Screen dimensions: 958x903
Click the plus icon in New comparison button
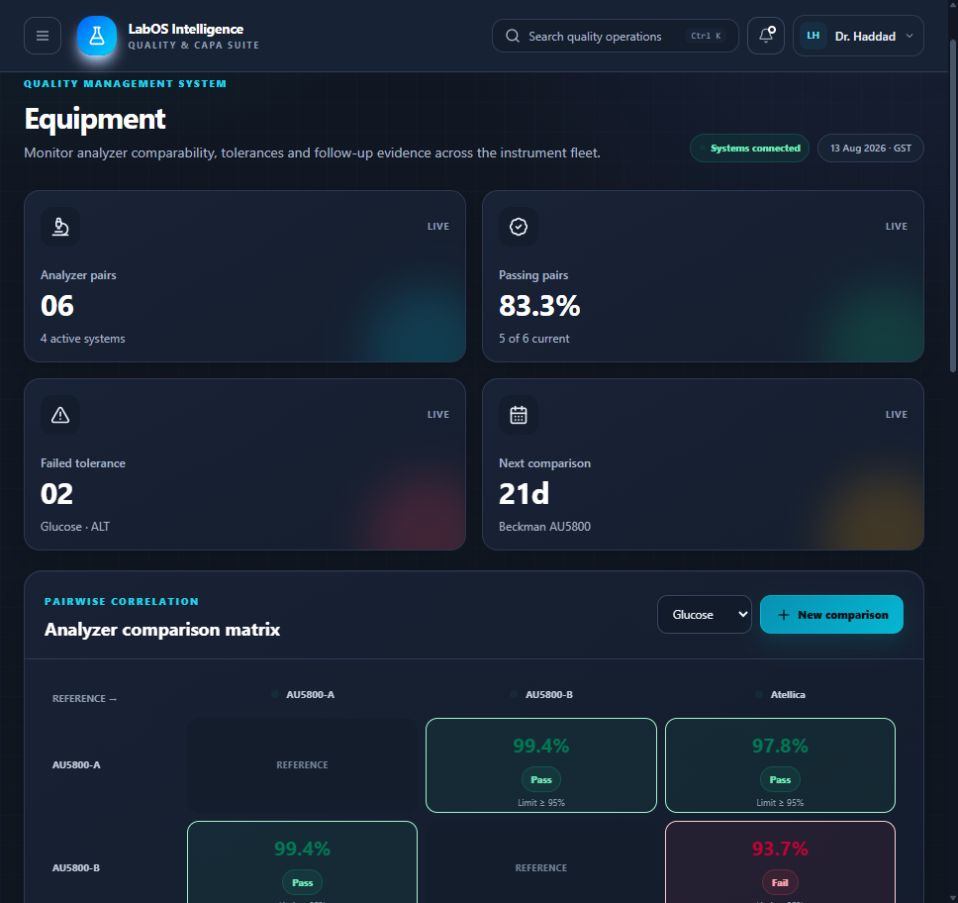(x=784, y=615)
